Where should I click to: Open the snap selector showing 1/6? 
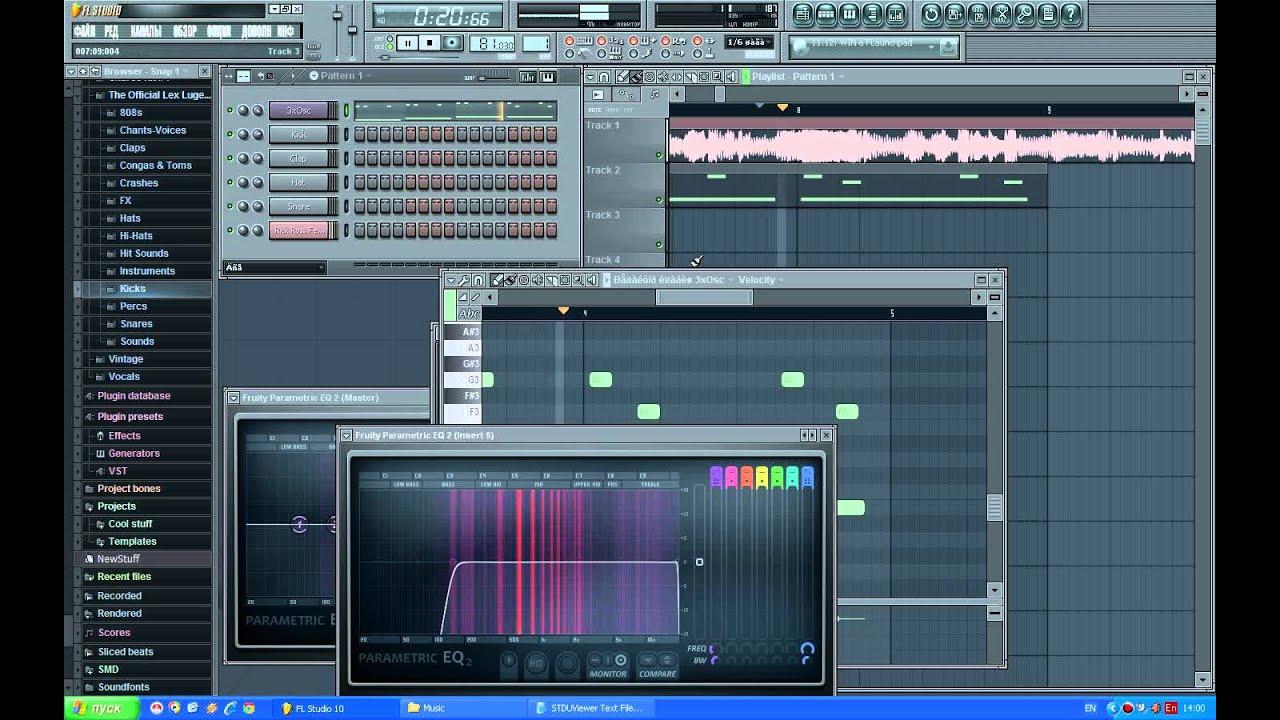coord(747,42)
